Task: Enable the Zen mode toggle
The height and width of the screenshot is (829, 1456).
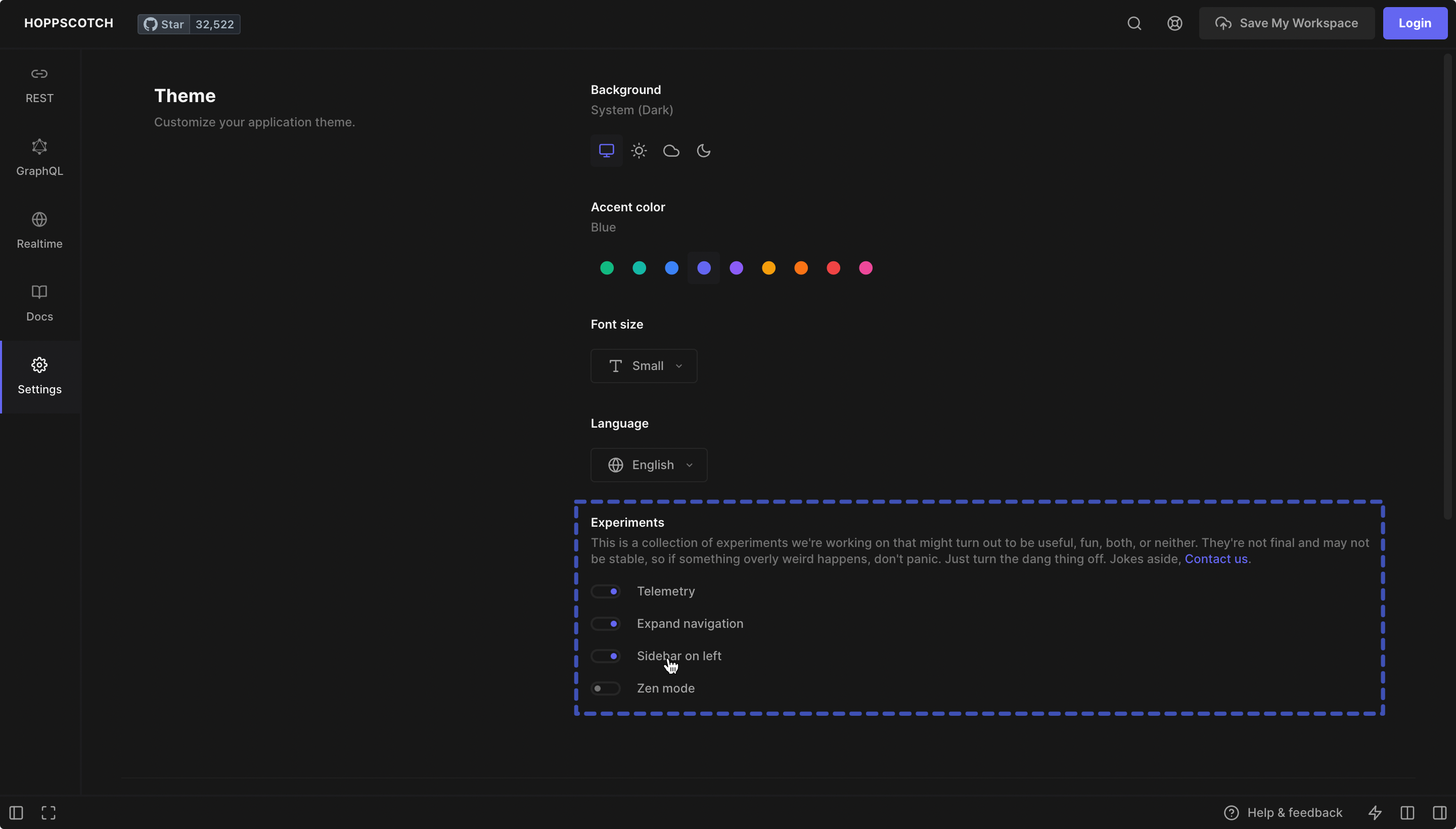Action: pyautogui.click(x=605, y=688)
